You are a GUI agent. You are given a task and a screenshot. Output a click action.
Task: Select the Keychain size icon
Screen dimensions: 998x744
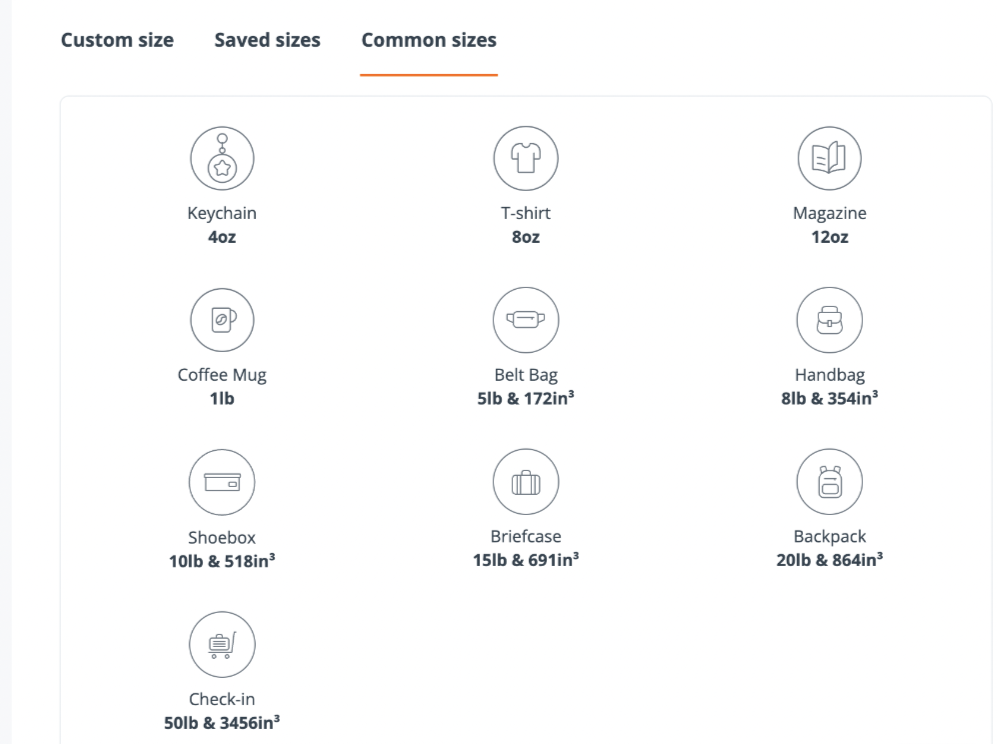click(x=222, y=160)
